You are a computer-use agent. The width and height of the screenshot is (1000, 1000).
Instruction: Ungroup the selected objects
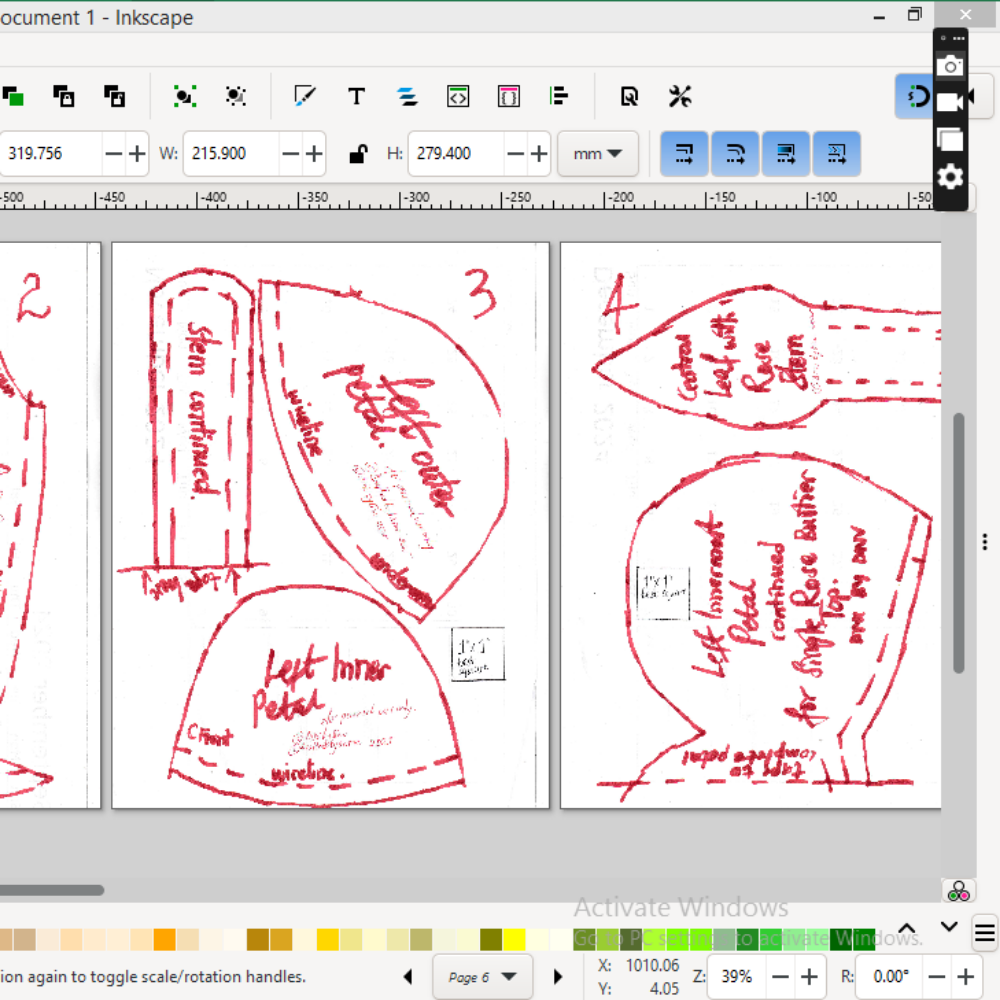click(x=235, y=97)
